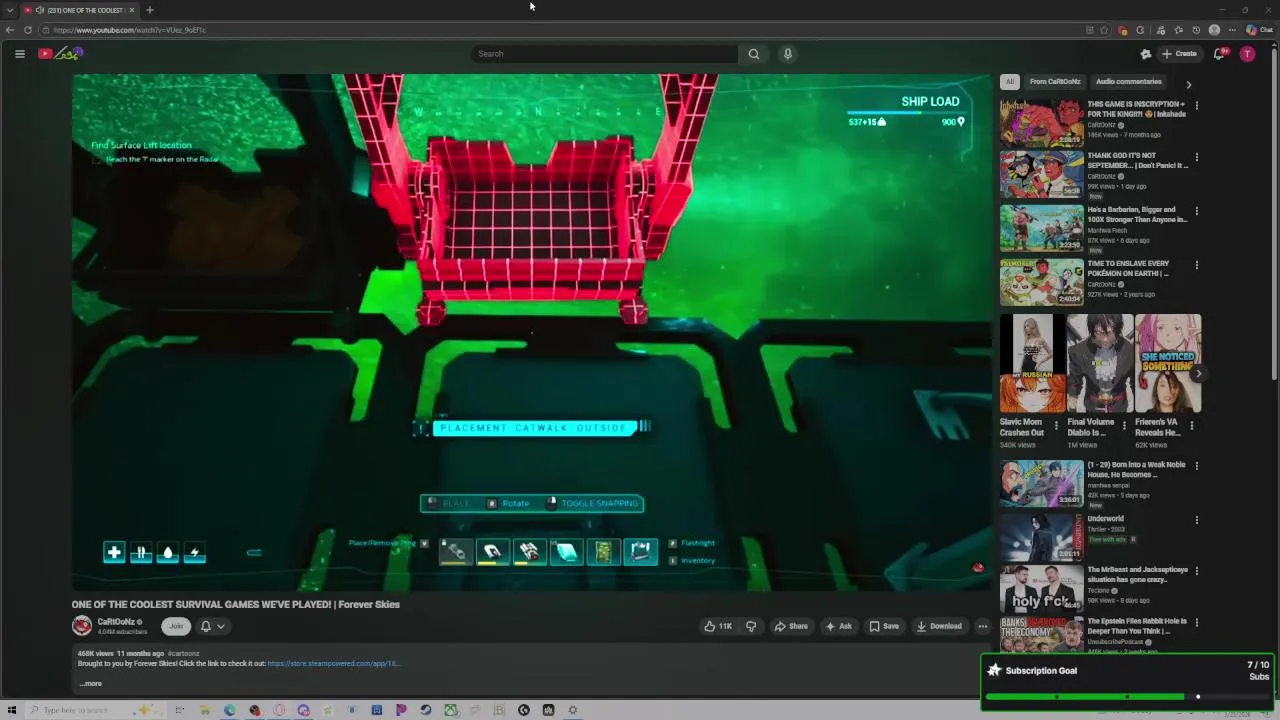Open the tab list dropdown arrow

[x=10, y=10]
